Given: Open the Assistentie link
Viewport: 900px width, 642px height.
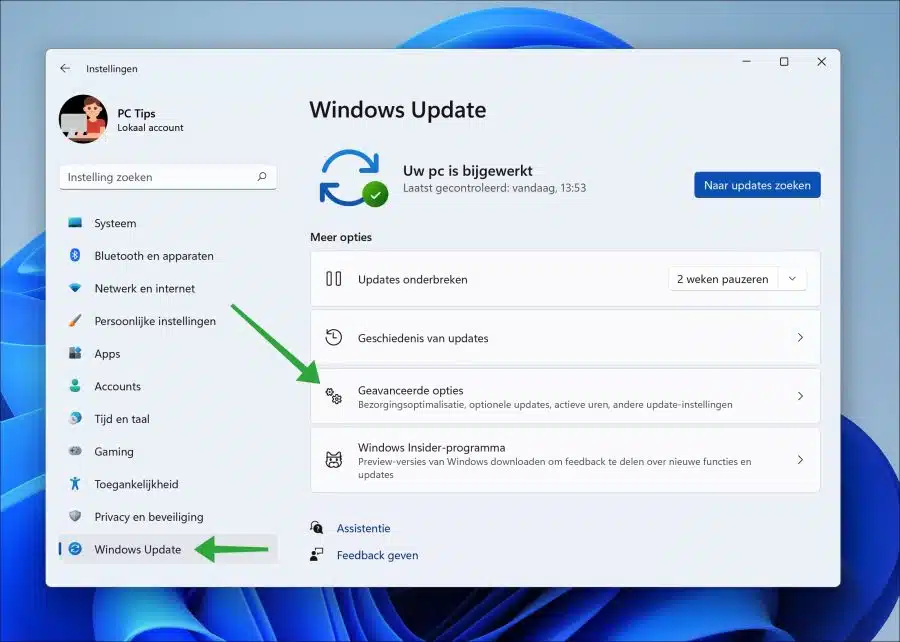Looking at the screenshot, I should point(363,528).
